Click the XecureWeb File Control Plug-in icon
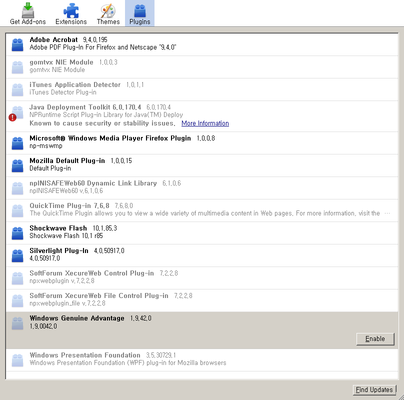Viewport: 404px width, 400px height. coord(17,300)
